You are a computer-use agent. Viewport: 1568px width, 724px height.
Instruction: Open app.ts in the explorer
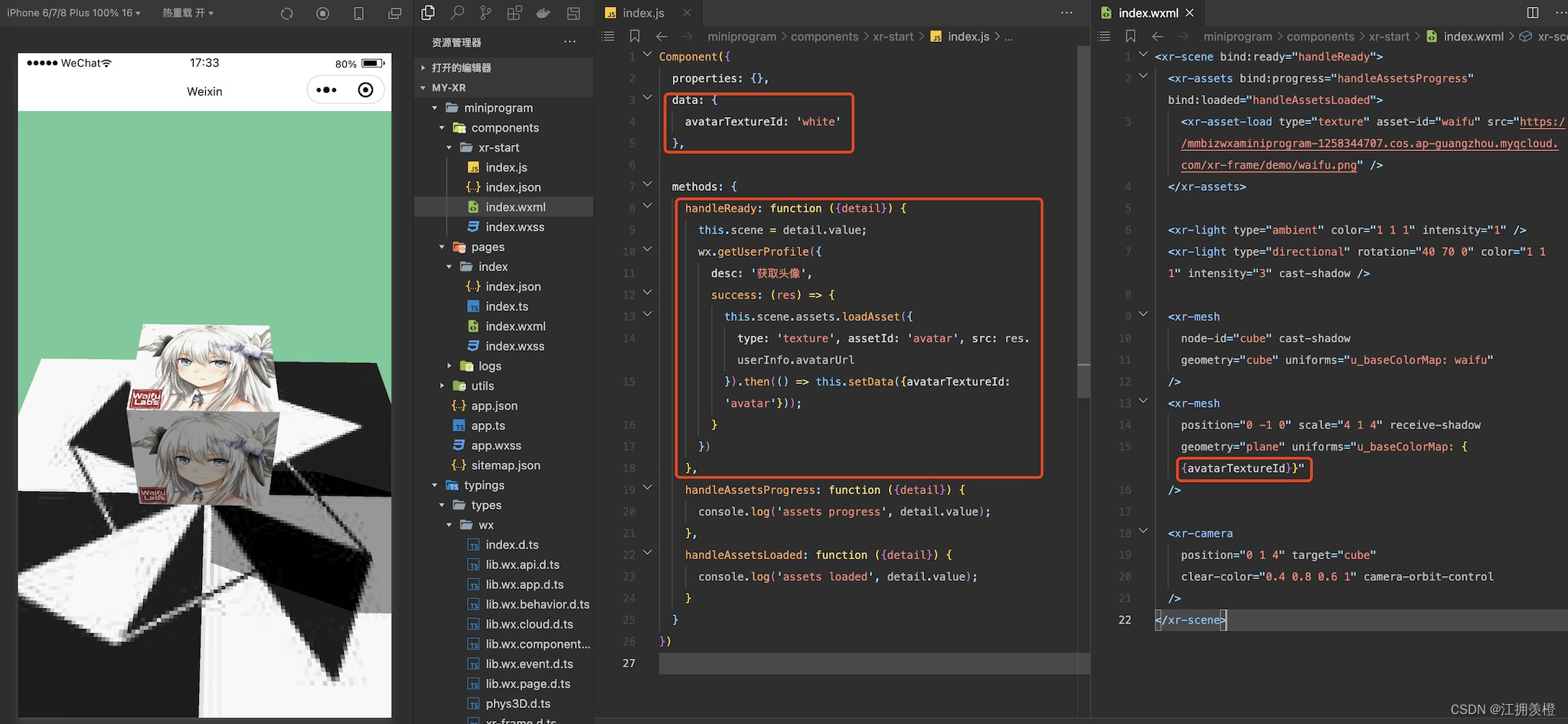[x=488, y=426]
